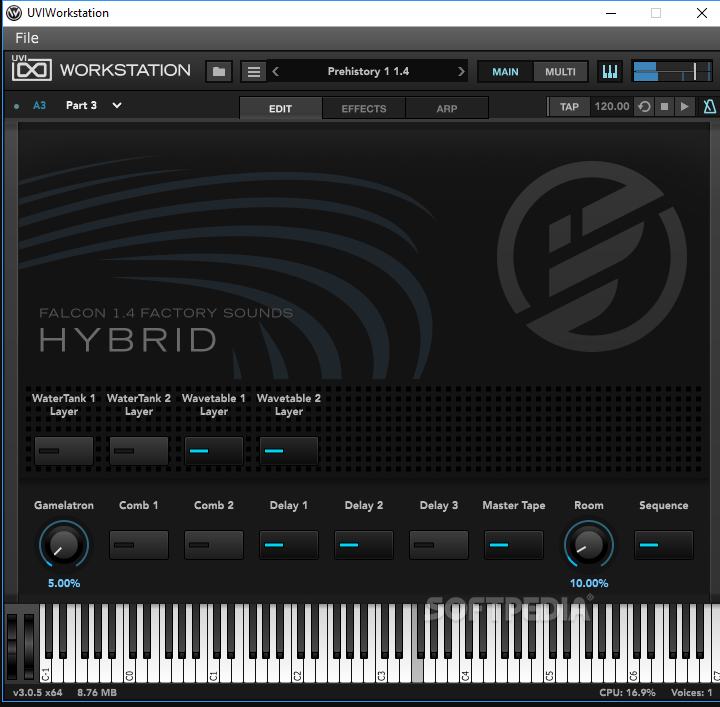Open the hamburger menu icon
The width and height of the screenshot is (720, 707).
coord(253,72)
